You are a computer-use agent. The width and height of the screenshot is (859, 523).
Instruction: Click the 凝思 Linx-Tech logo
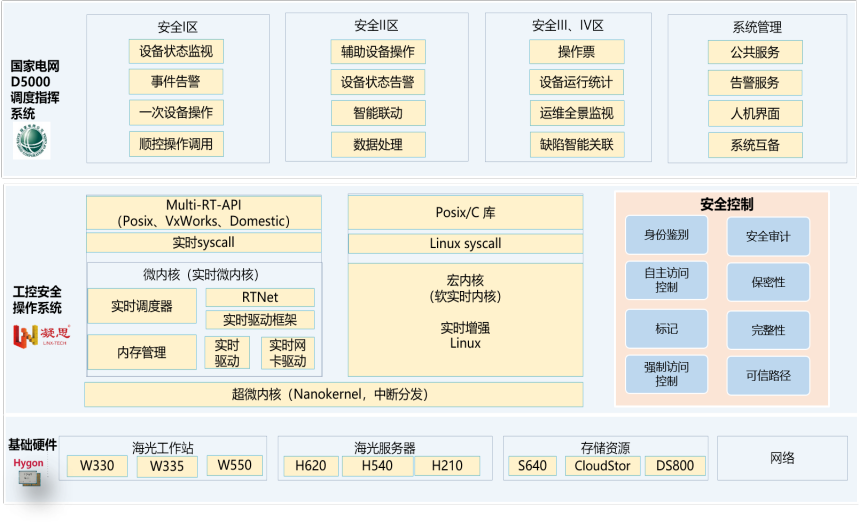[x=38, y=334]
